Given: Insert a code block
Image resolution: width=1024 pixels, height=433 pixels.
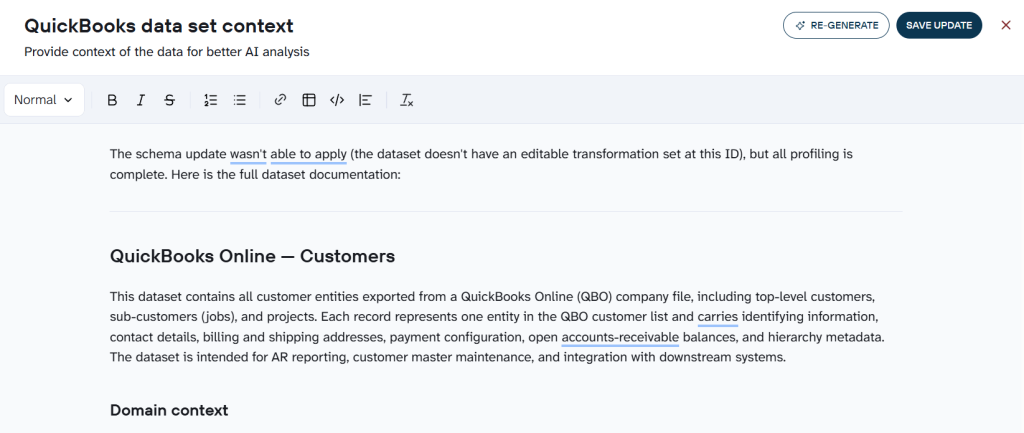Looking at the screenshot, I should (x=337, y=100).
